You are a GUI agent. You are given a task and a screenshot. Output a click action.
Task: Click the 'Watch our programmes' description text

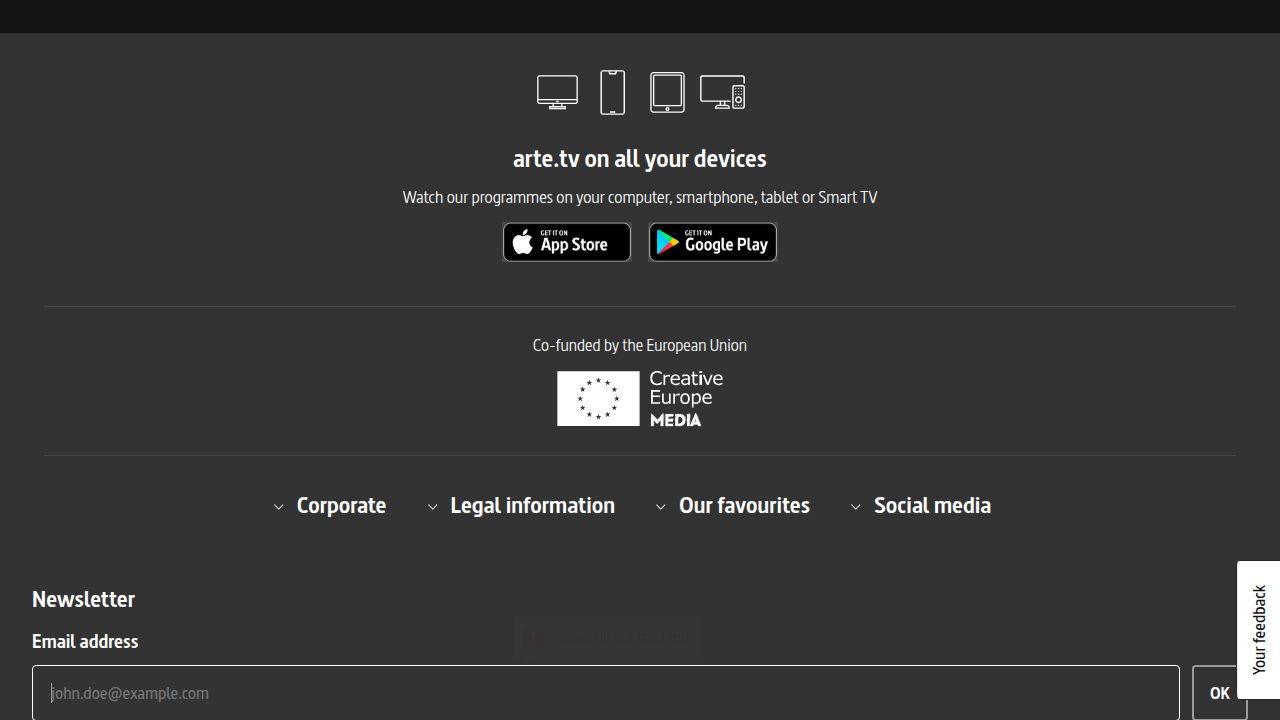[640, 197]
